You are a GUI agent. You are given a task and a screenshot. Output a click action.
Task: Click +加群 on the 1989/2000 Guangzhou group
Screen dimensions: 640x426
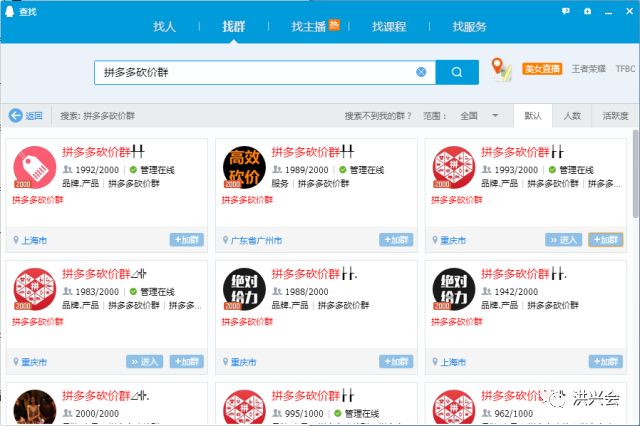(x=396, y=240)
